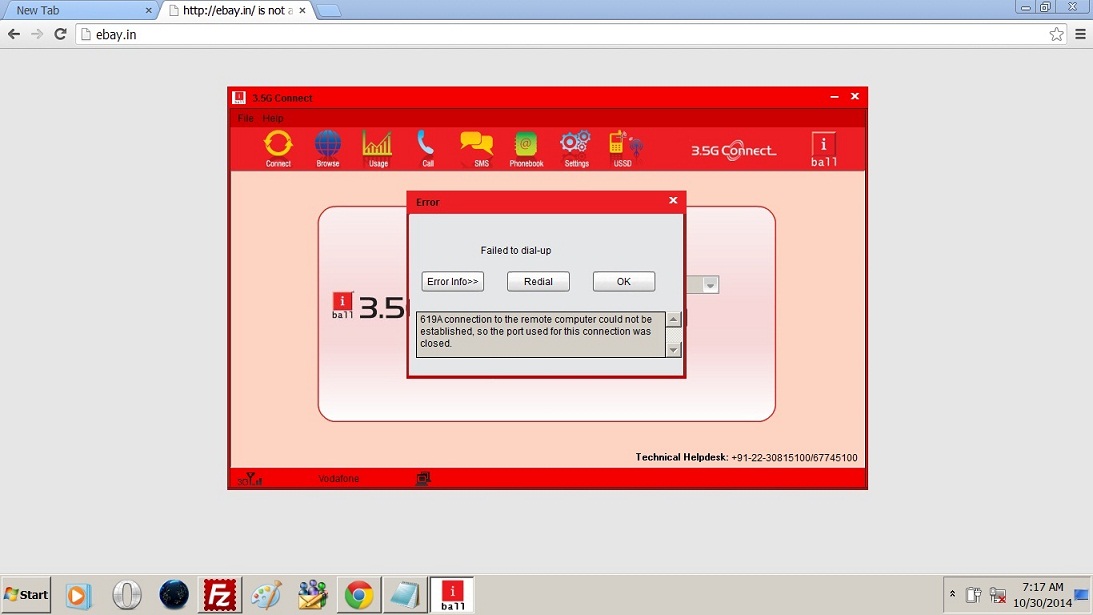
Task: Click OK in the Error dialog
Action: [x=623, y=282]
